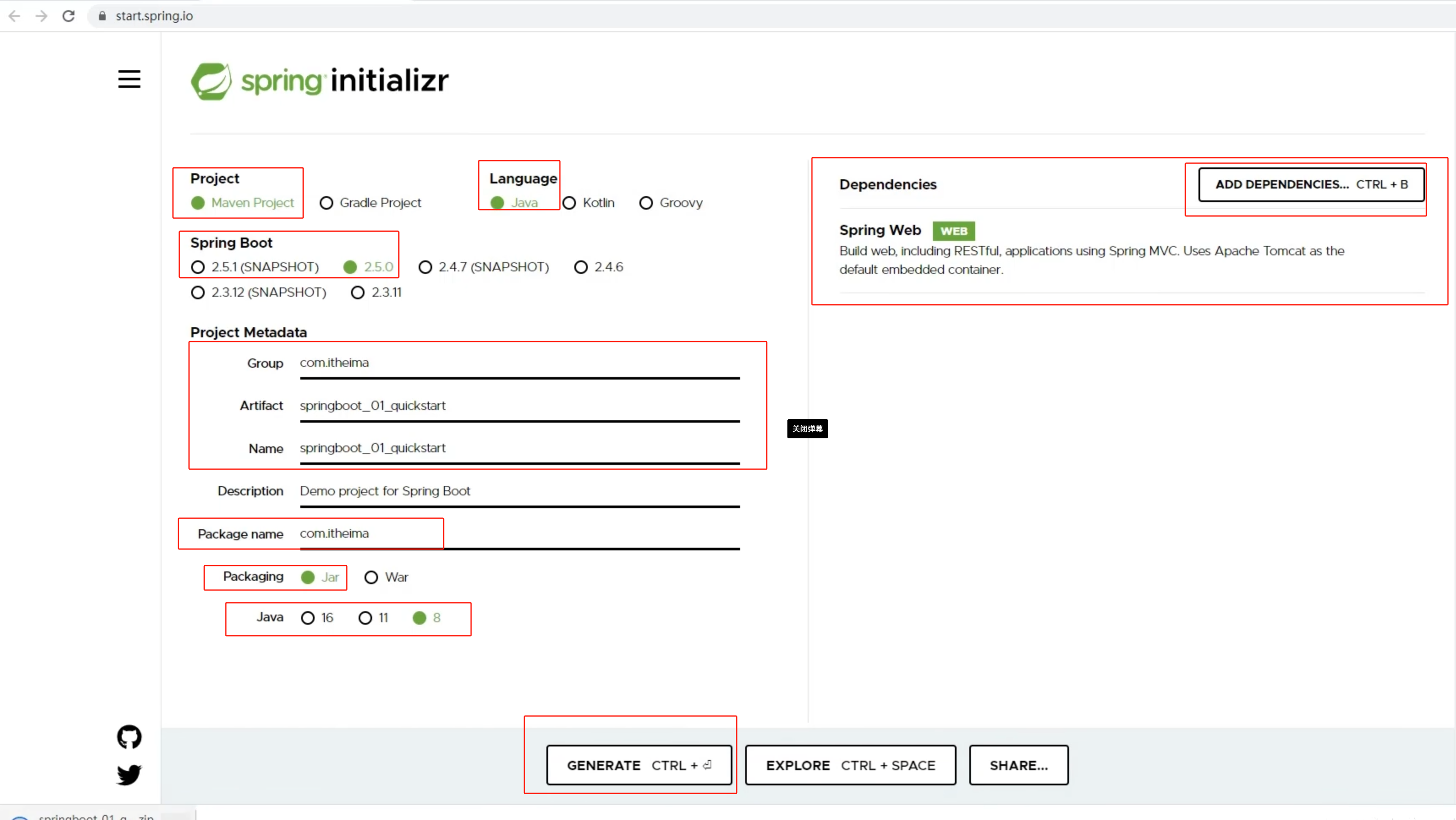Click the Package name input field
Image resolution: width=1456 pixels, height=820 pixels.
pos(519,535)
